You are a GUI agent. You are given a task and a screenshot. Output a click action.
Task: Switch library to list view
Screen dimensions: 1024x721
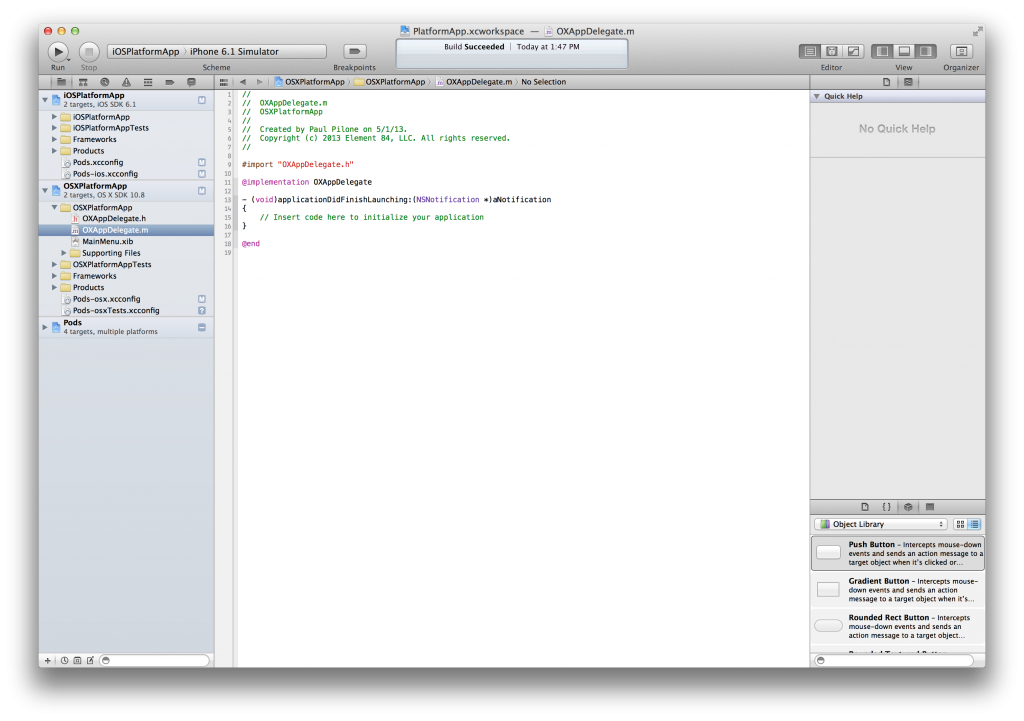tap(974, 524)
